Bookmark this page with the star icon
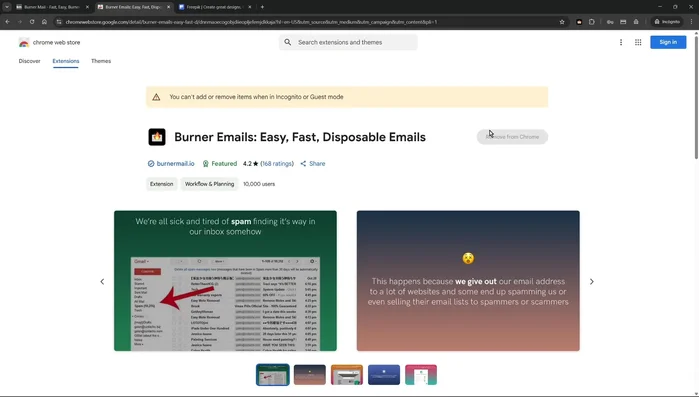This screenshot has height=397, width=699. click(562, 22)
